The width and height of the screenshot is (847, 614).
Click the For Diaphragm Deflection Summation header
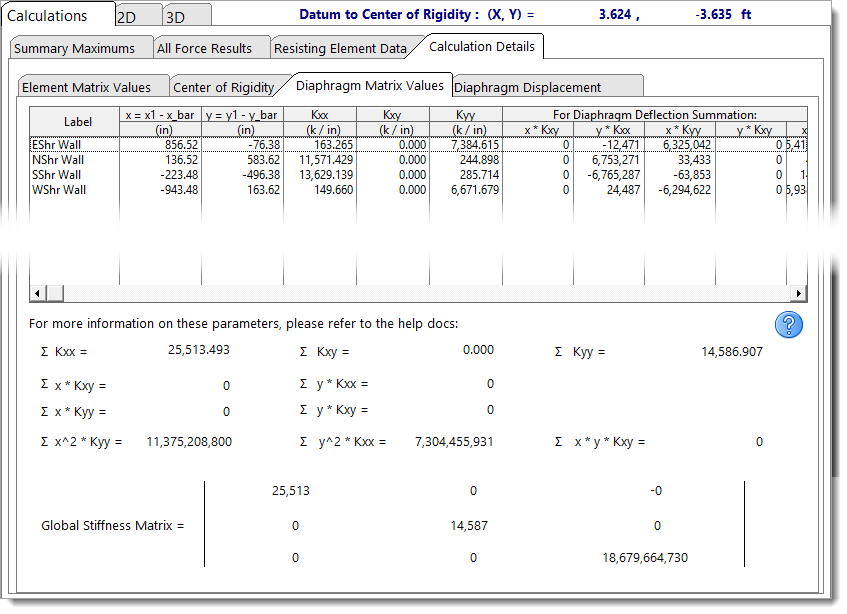point(655,114)
